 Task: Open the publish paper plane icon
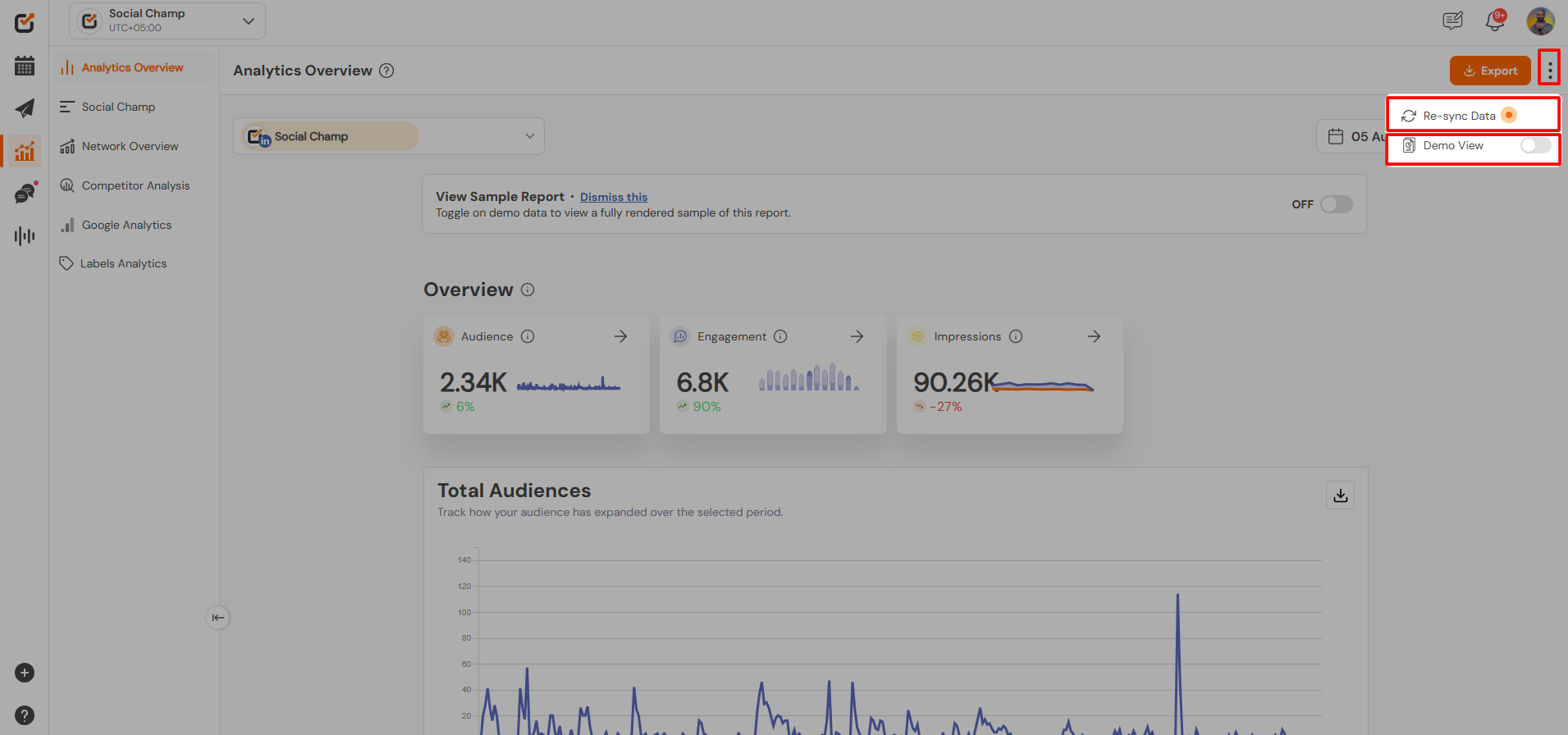[25, 108]
